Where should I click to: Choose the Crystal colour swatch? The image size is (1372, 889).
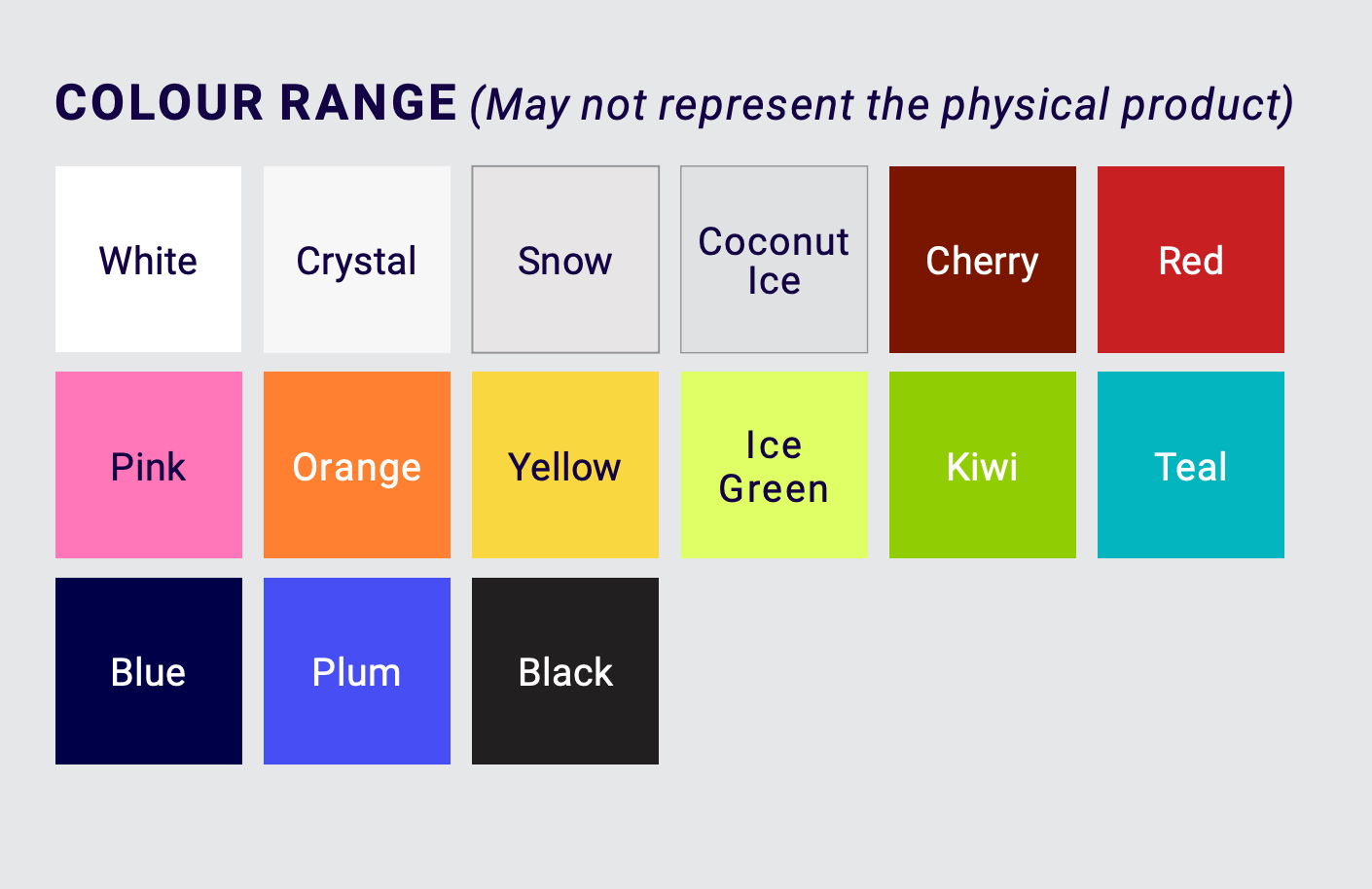coord(357,260)
